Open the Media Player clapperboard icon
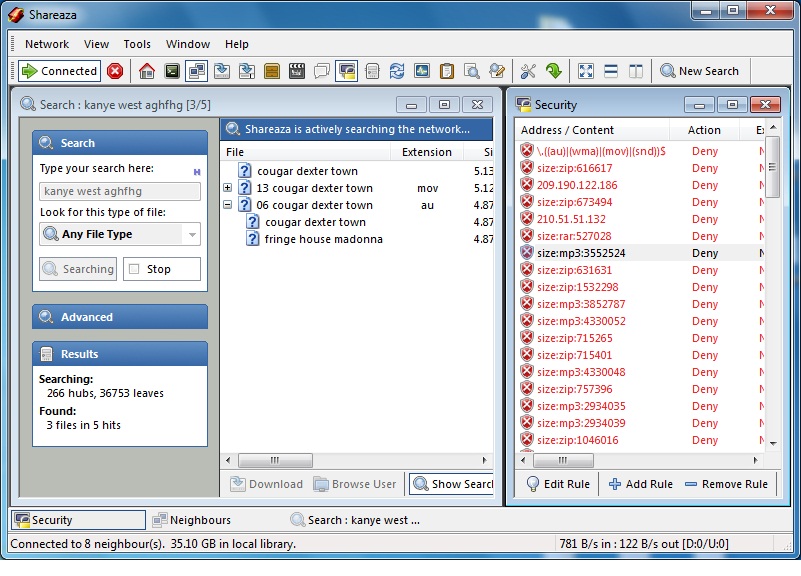Screen dimensions: 801x576 (x=296, y=71)
